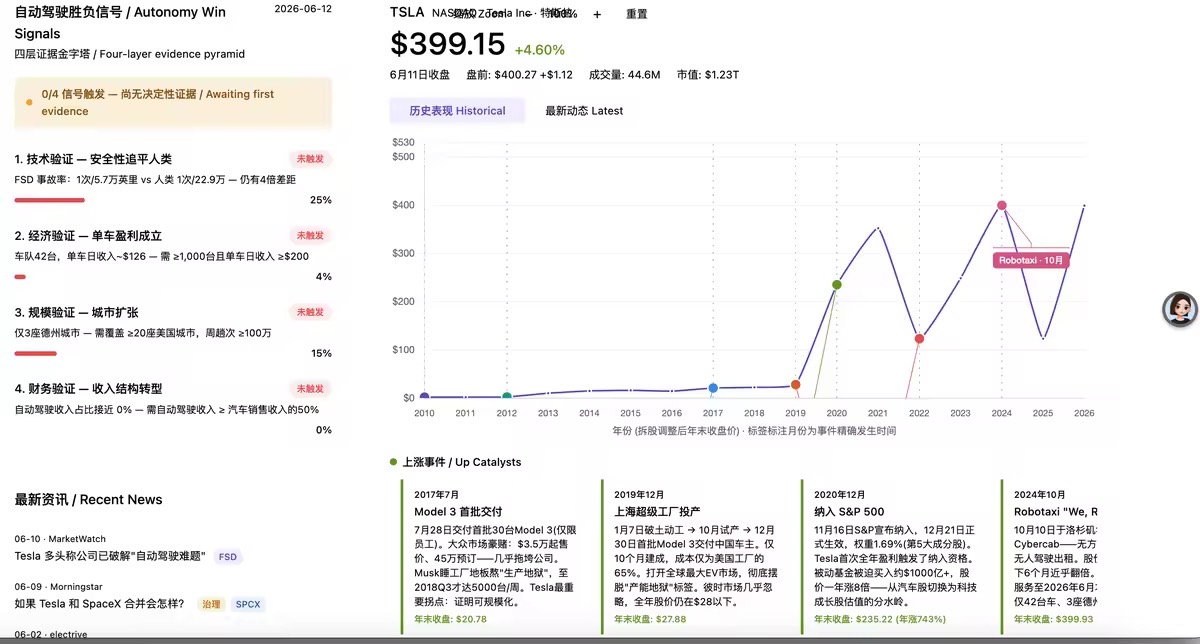Click the TSLA ticker symbol
The height and width of the screenshot is (644, 1200).
[x=407, y=13]
